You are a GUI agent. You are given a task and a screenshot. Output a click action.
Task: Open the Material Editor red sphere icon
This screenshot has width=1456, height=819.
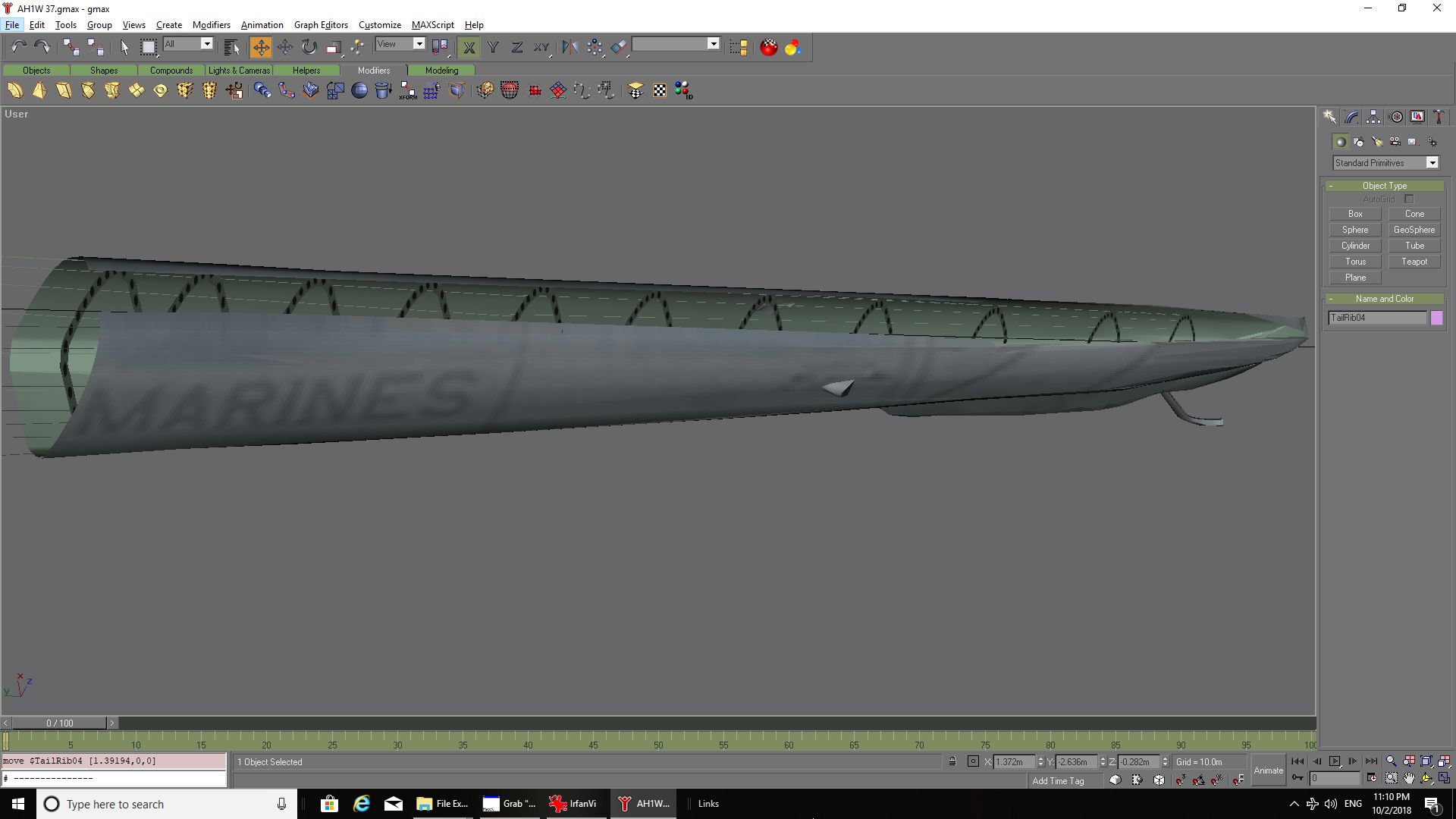pyautogui.click(x=768, y=47)
